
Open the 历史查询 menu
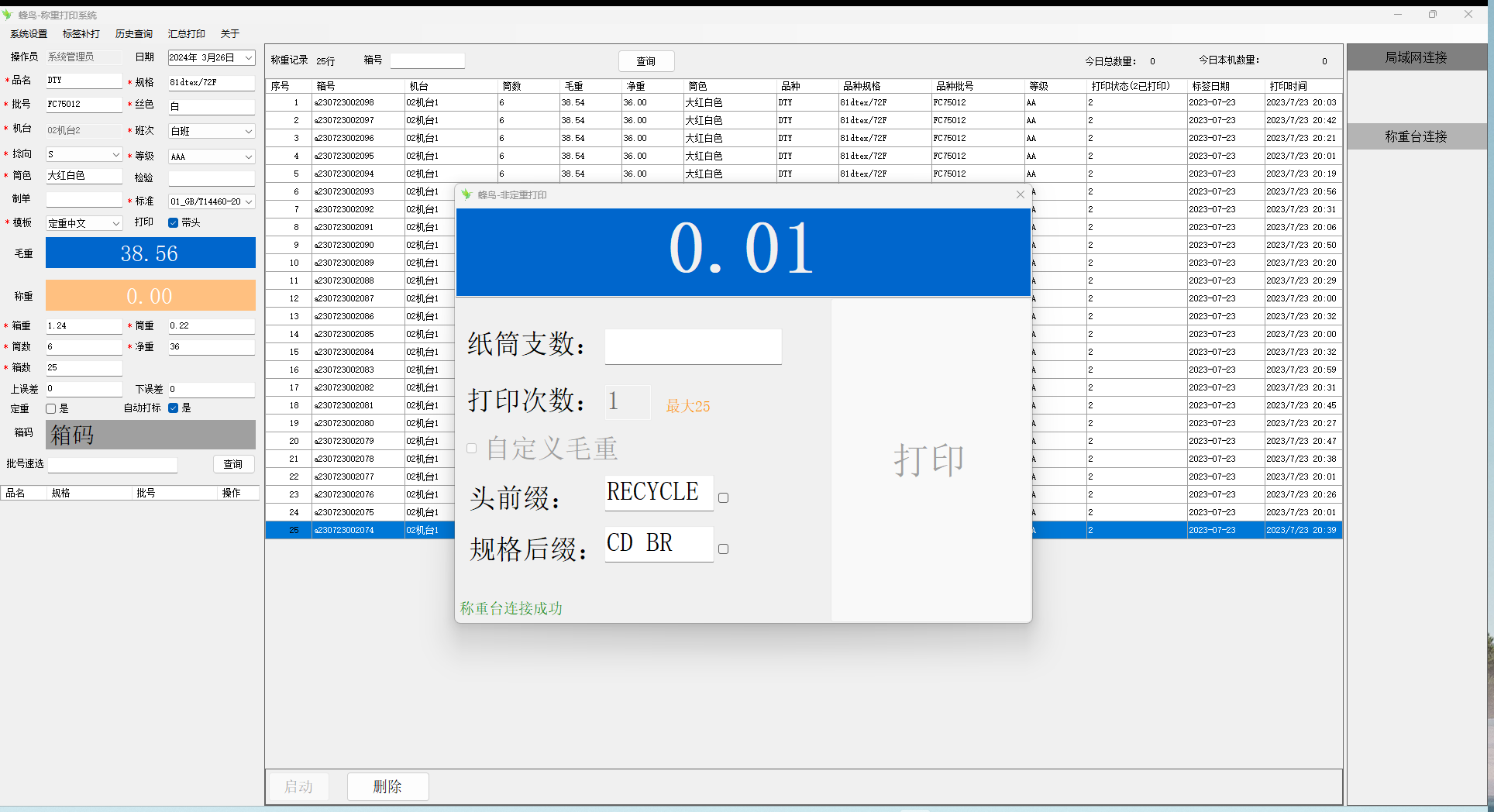(134, 34)
